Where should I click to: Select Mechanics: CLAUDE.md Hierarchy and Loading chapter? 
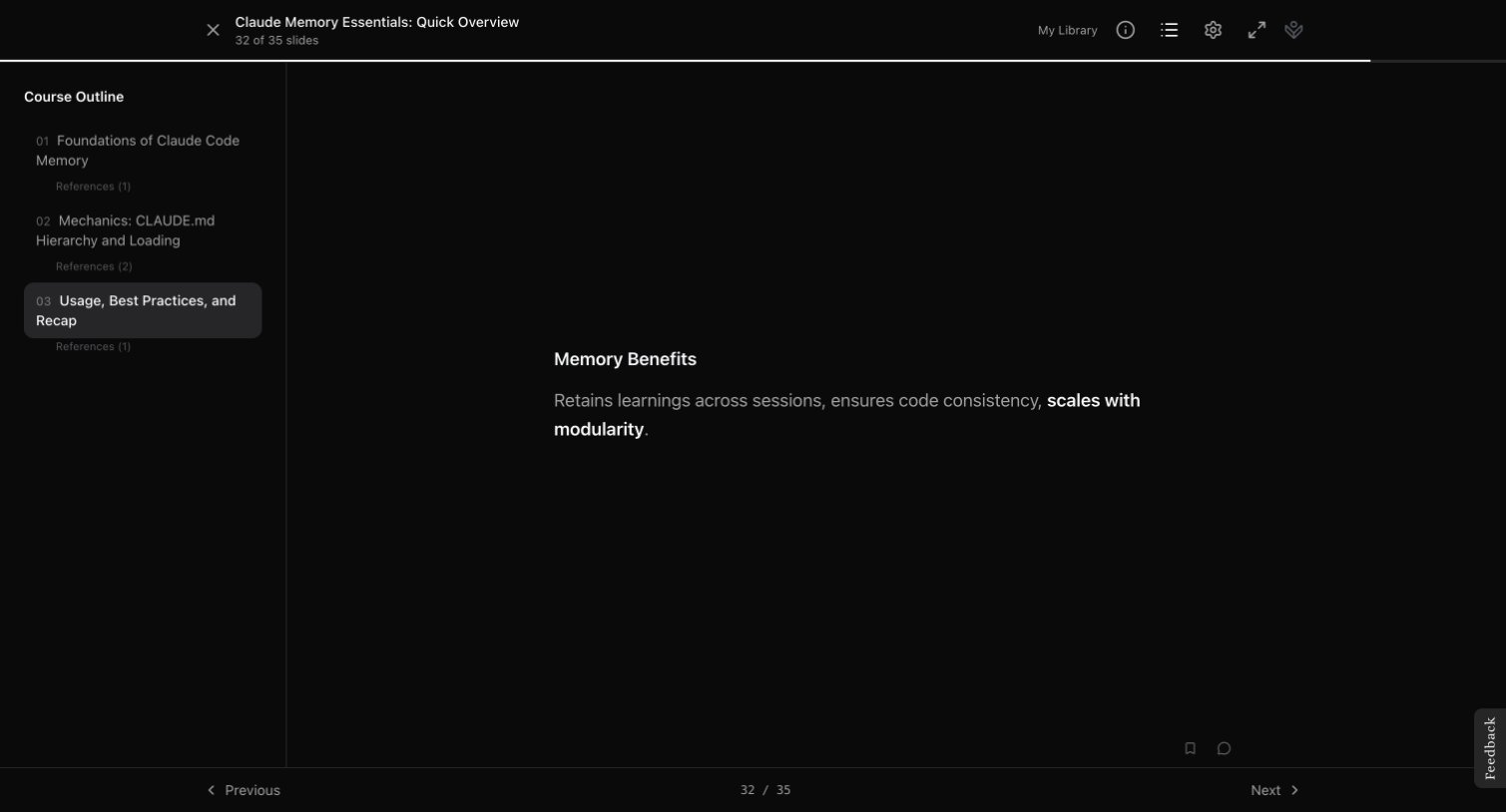(143, 230)
